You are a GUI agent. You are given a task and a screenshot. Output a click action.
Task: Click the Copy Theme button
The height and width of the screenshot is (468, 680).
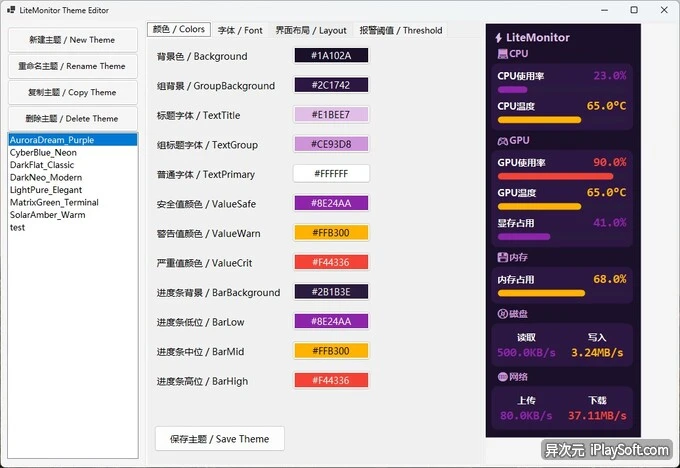point(73,92)
